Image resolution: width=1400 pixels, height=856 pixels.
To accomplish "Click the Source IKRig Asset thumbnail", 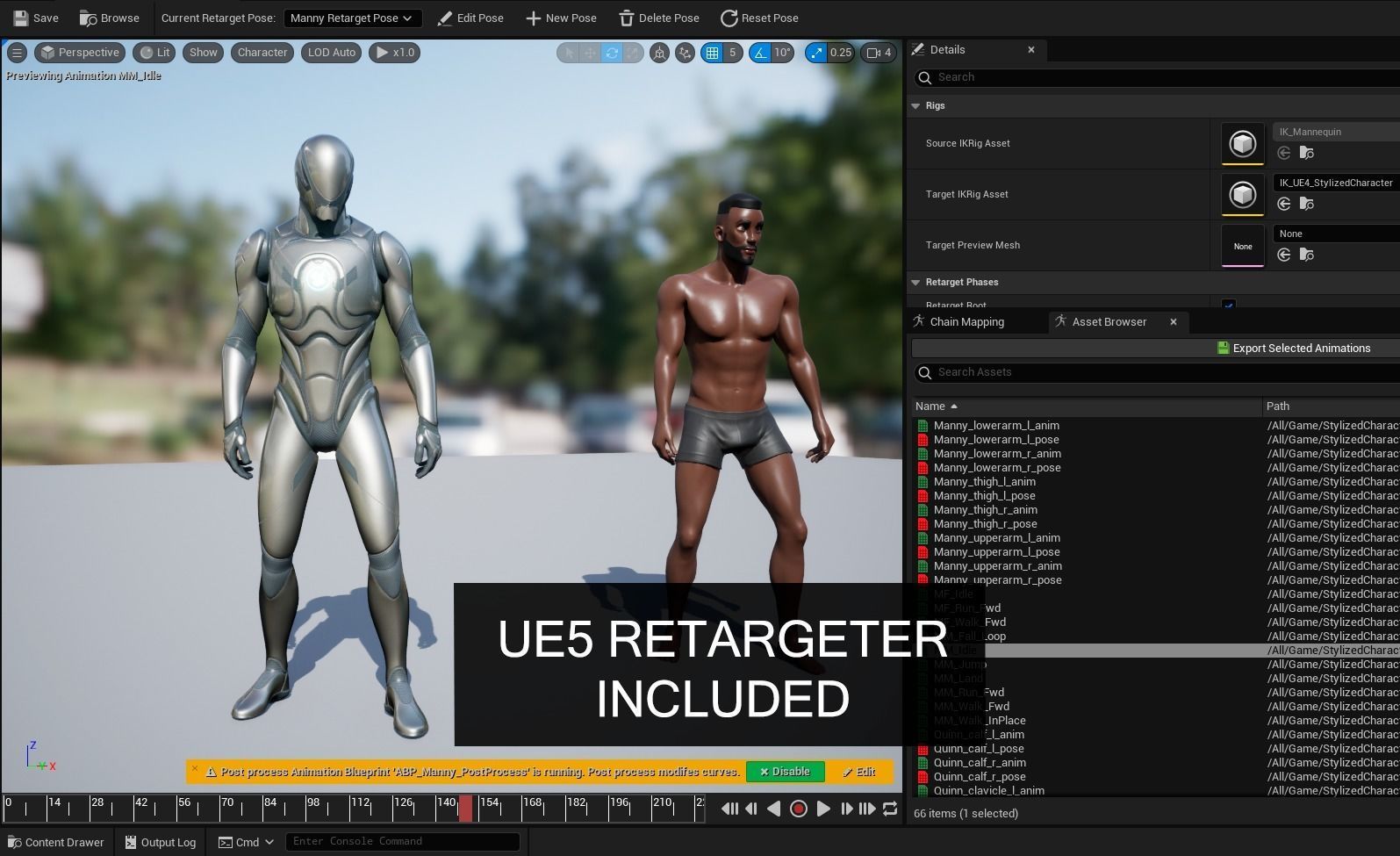I will pos(1243,144).
